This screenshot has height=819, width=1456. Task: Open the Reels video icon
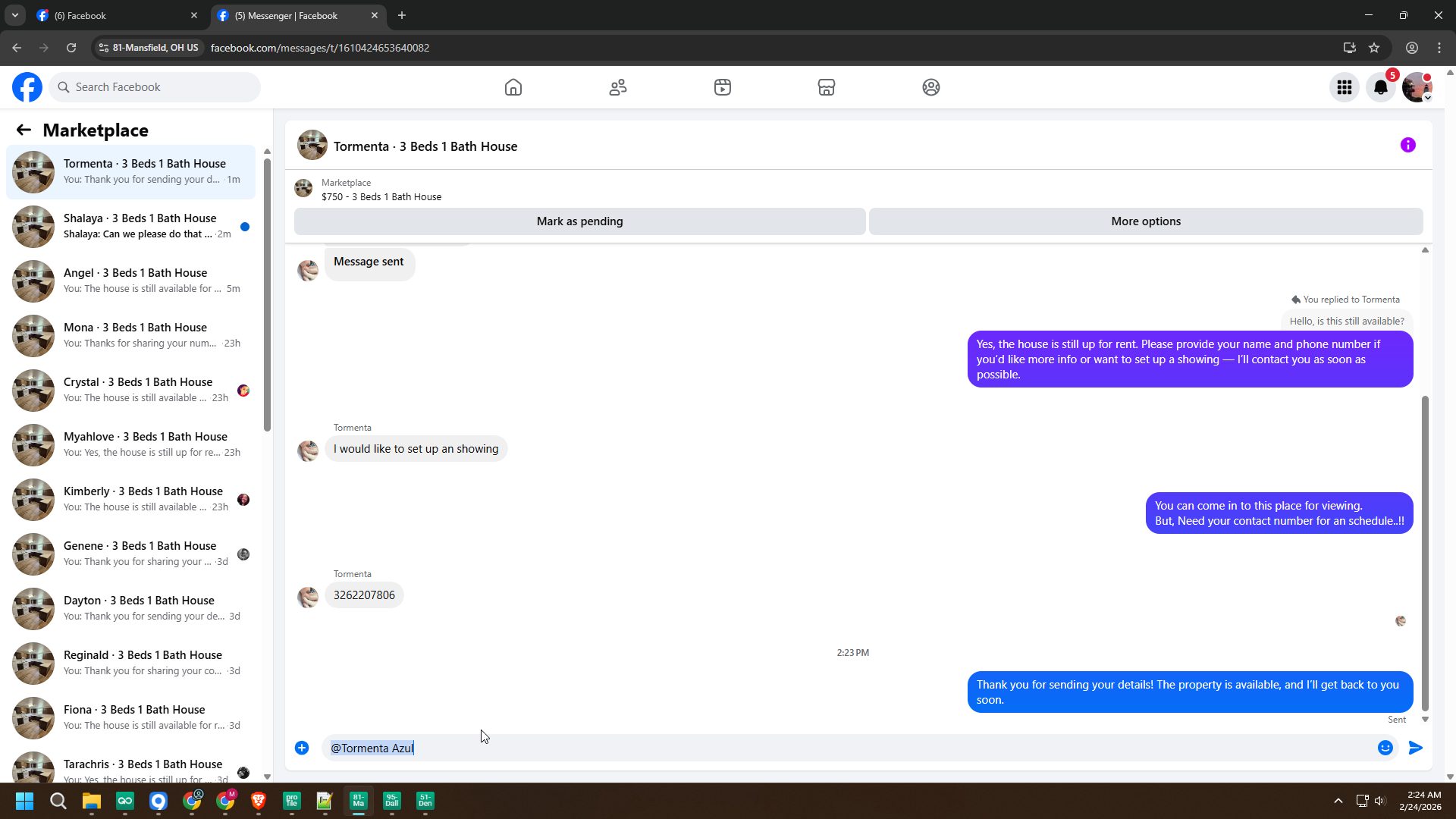722,87
